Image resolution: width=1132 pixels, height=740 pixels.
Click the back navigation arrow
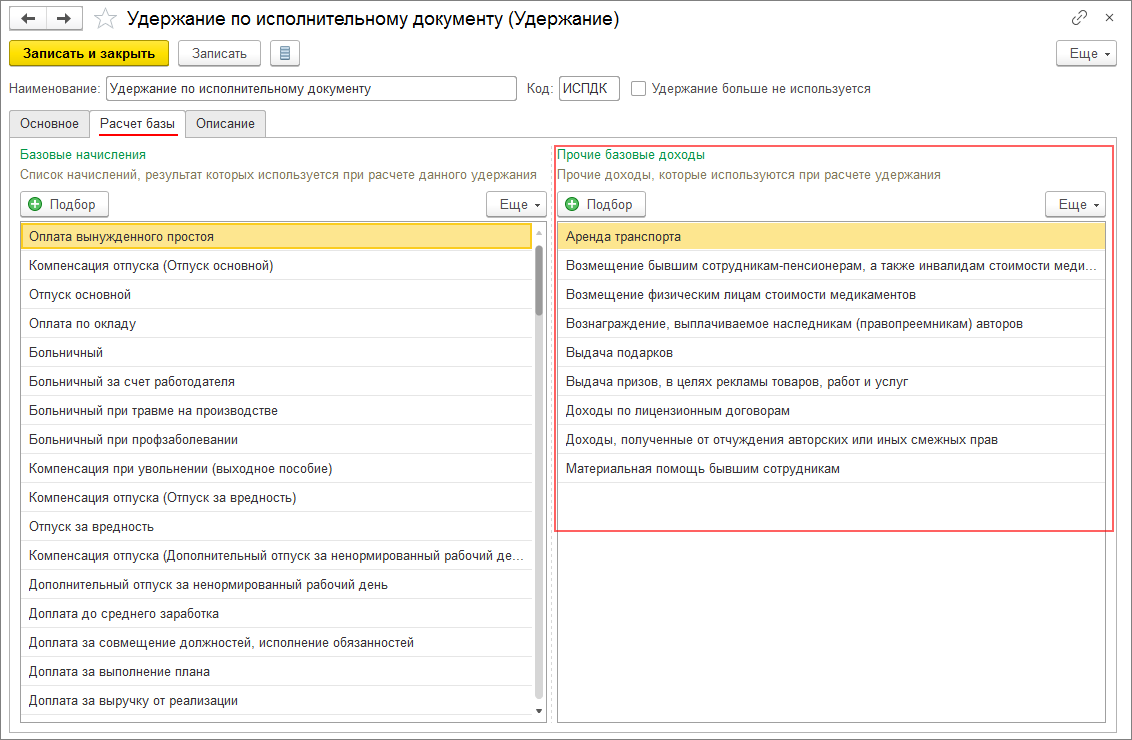[x=29, y=19]
